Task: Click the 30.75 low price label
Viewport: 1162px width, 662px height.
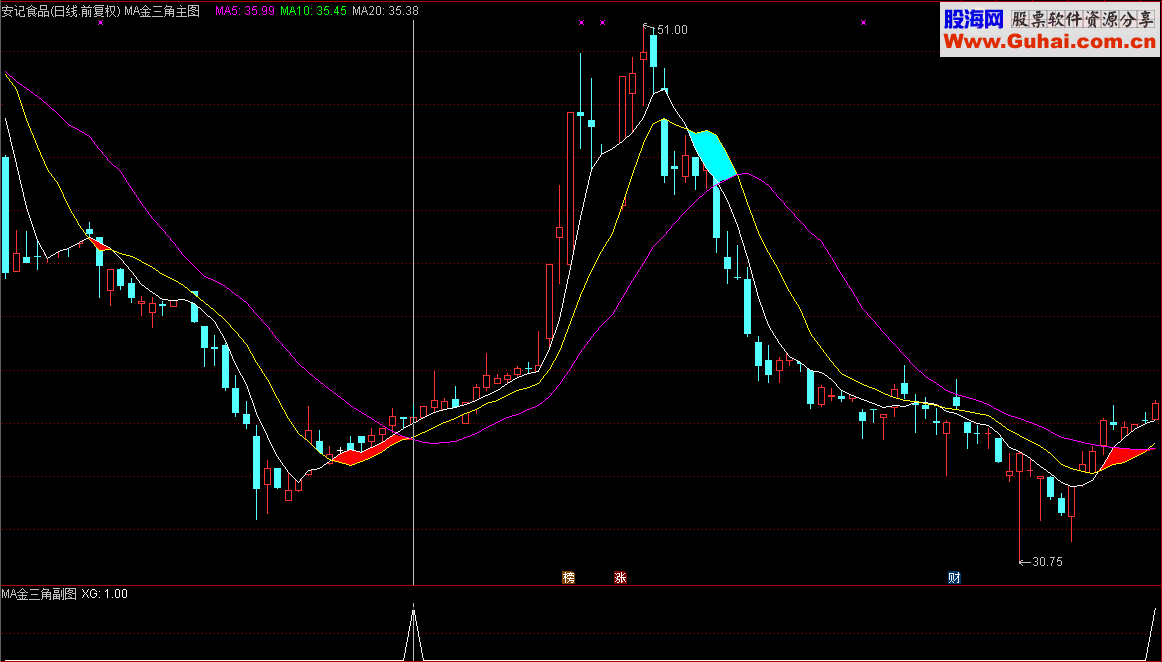Action: (x=1047, y=562)
